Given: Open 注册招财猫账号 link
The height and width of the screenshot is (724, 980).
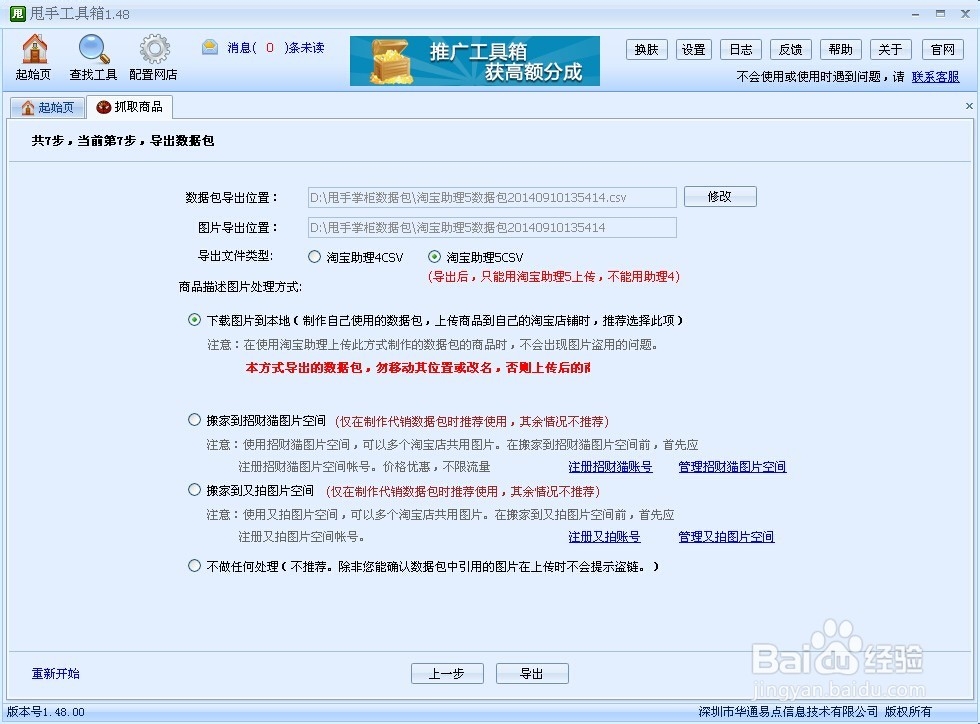Looking at the screenshot, I should click(x=610, y=466).
